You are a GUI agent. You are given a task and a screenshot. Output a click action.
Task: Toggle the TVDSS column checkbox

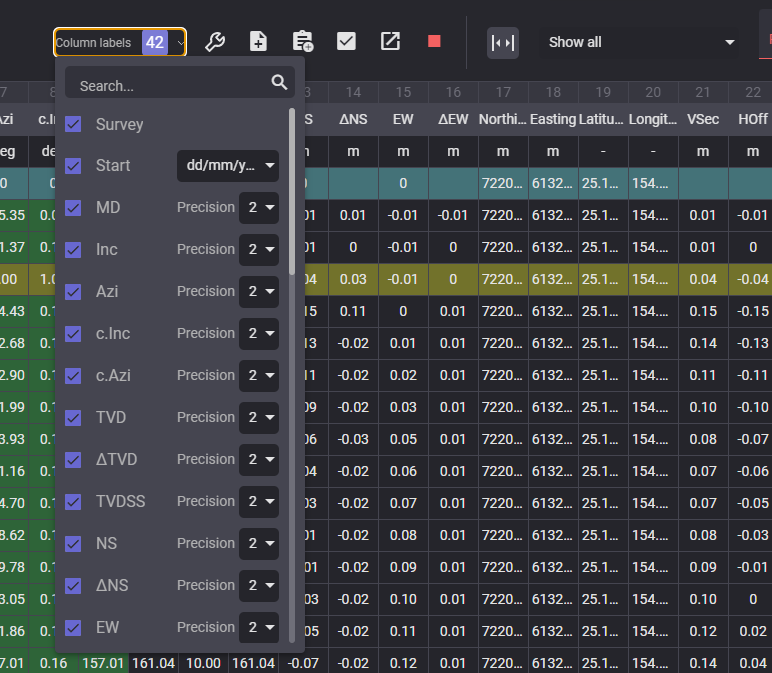click(x=73, y=501)
